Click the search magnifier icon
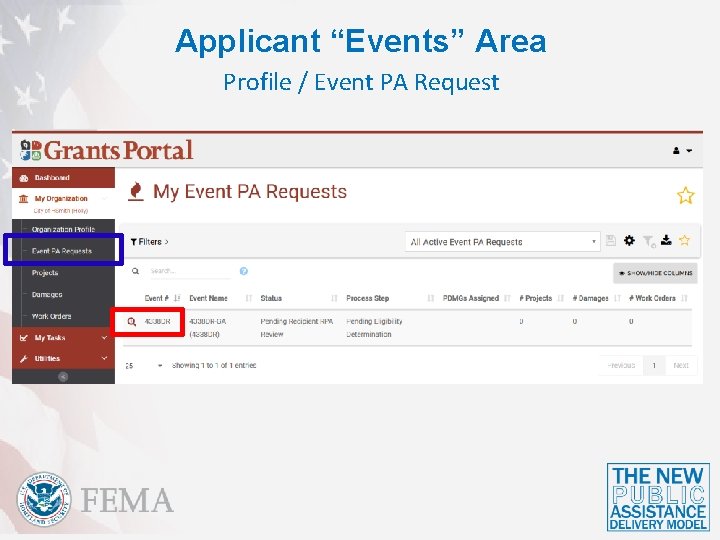720x540 pixels. (x=135, y=271)
